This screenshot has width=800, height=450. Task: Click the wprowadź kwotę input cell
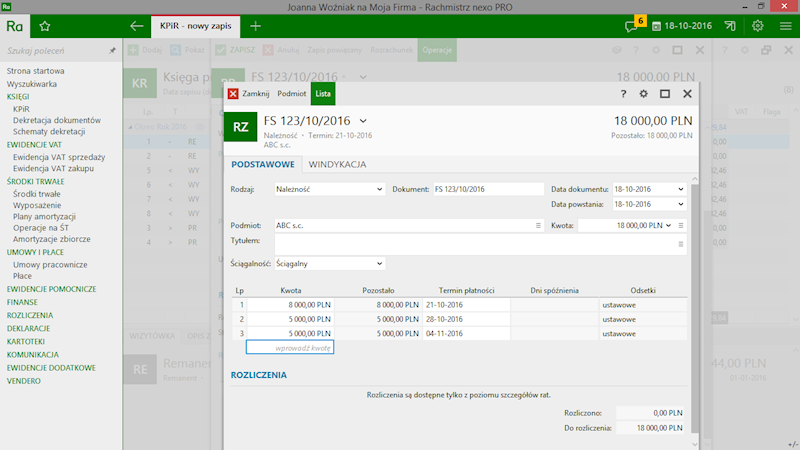pos(290,347)
